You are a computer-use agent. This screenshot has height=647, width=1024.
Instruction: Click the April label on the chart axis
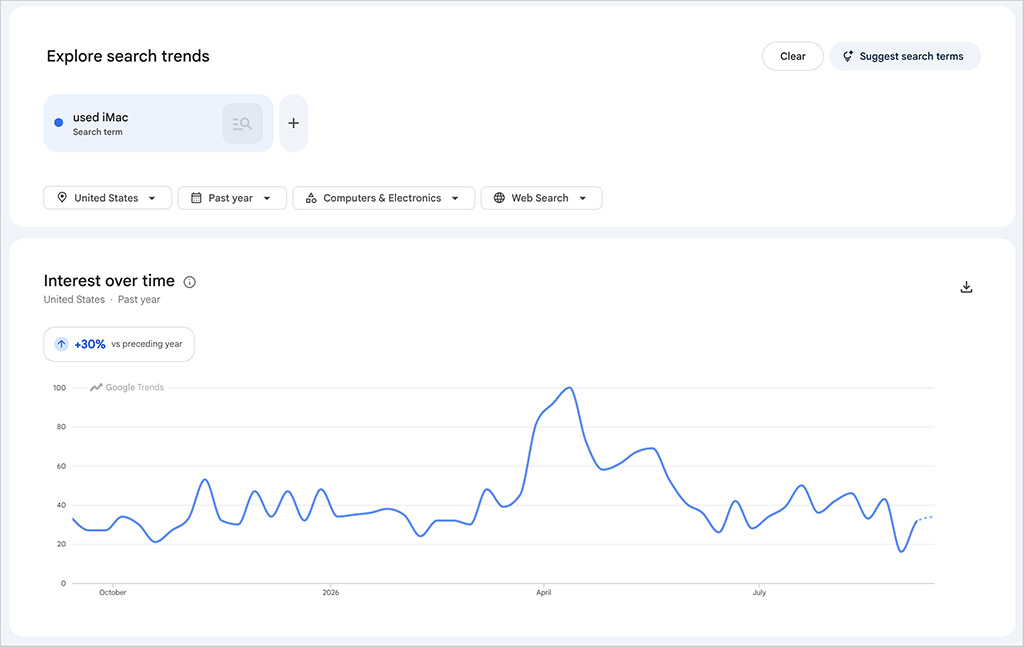point(543,592)
